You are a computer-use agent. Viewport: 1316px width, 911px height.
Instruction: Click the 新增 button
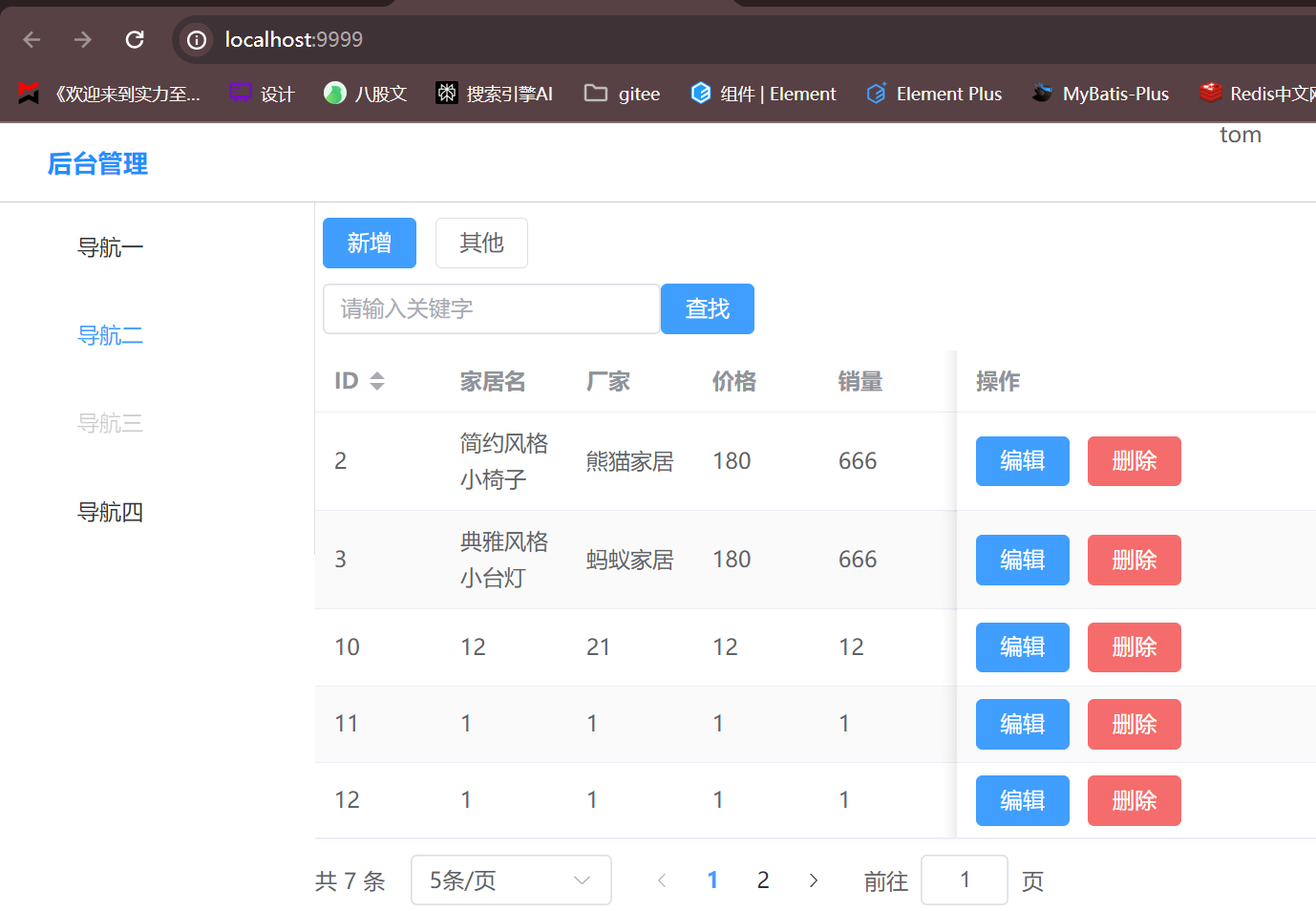(x=370, y=244)
